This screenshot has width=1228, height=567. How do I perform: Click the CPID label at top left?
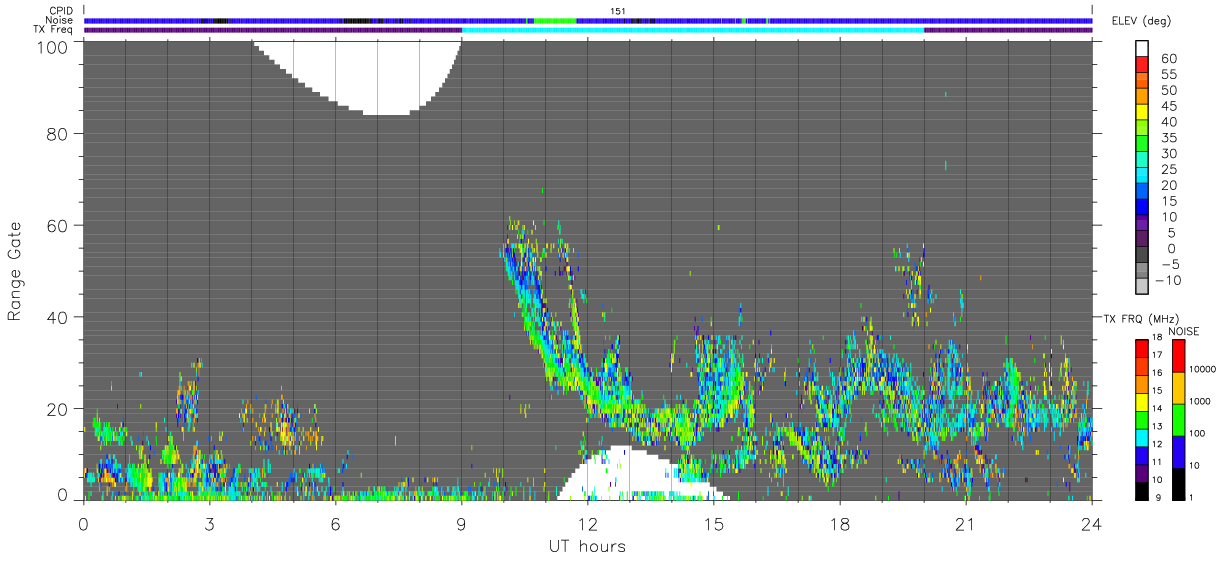pyautogui.click(x=61, y=11)
